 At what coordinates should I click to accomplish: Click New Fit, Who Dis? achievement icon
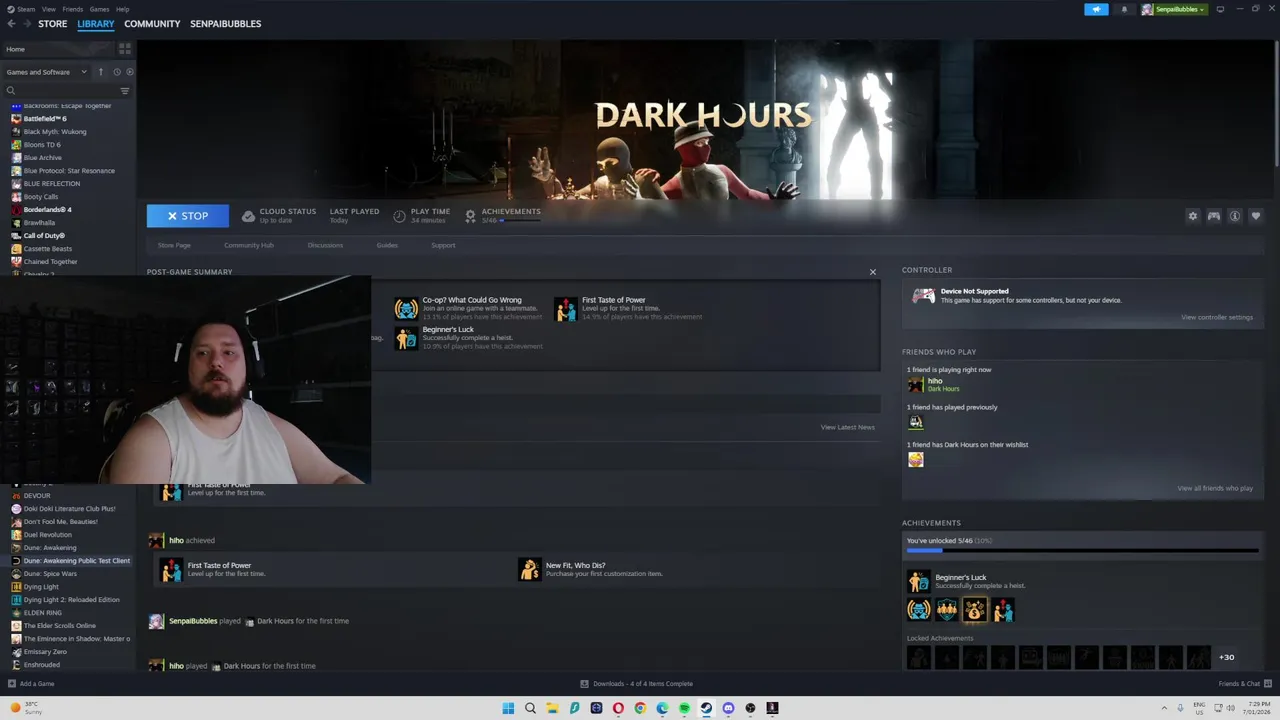click(529, 569)
